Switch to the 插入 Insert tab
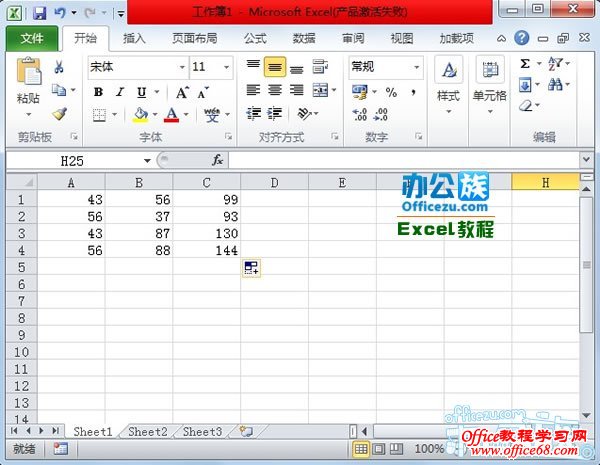Screen dimensions: 600x465 134,38
